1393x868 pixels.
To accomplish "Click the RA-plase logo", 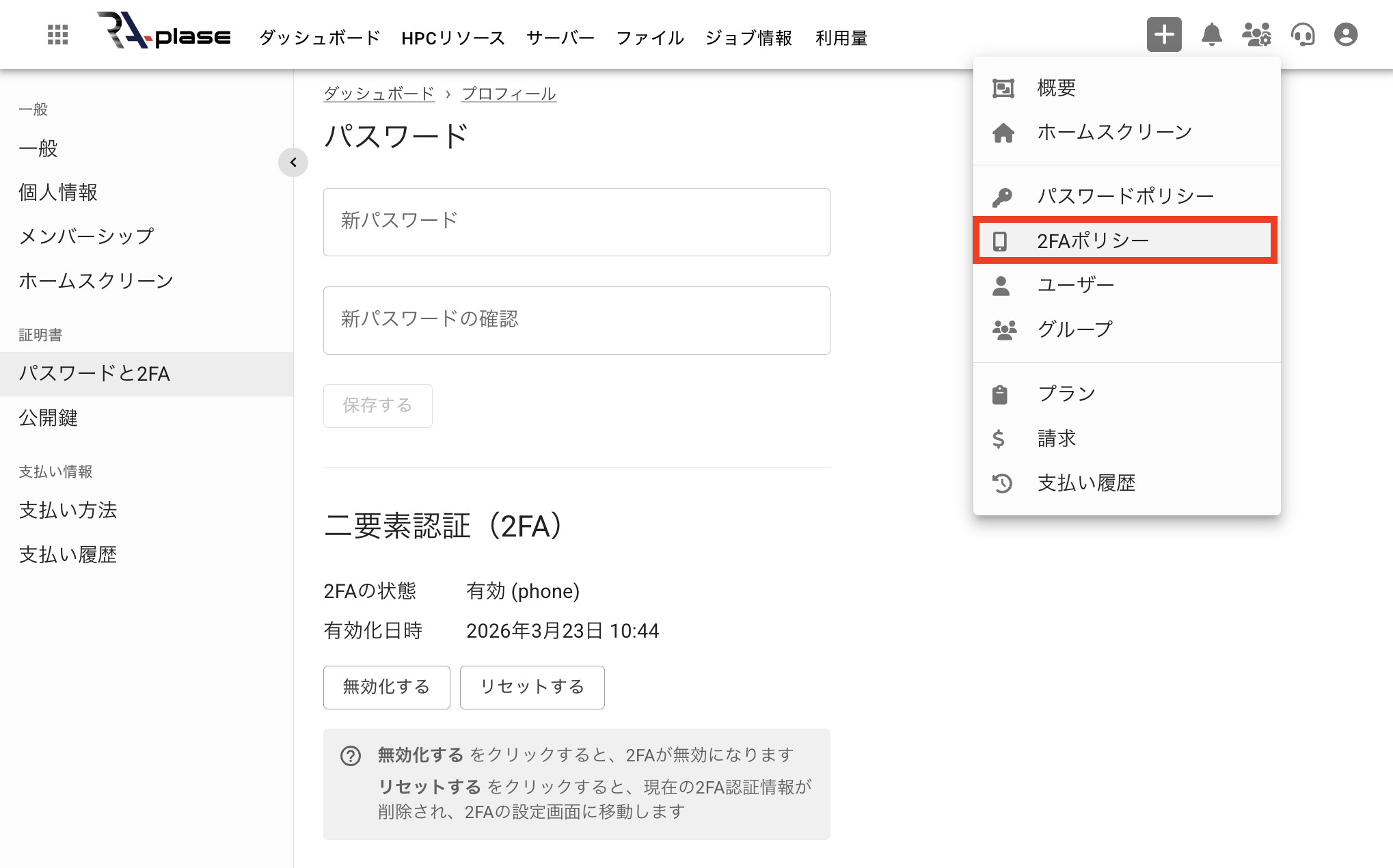I will click(x=164, y=34).
